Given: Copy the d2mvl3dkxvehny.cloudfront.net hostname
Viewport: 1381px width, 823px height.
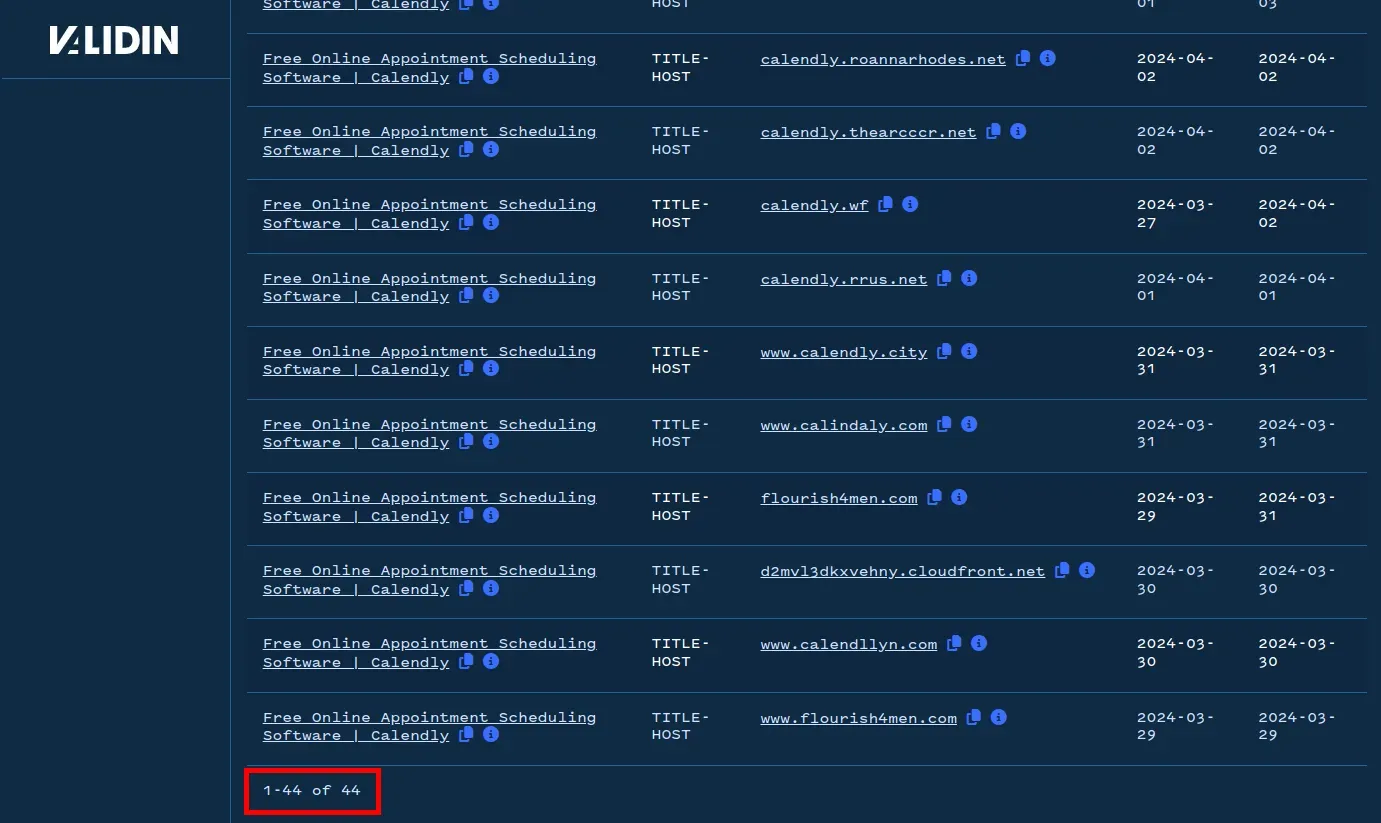Looking at the screenshot, I should 1062,570.
